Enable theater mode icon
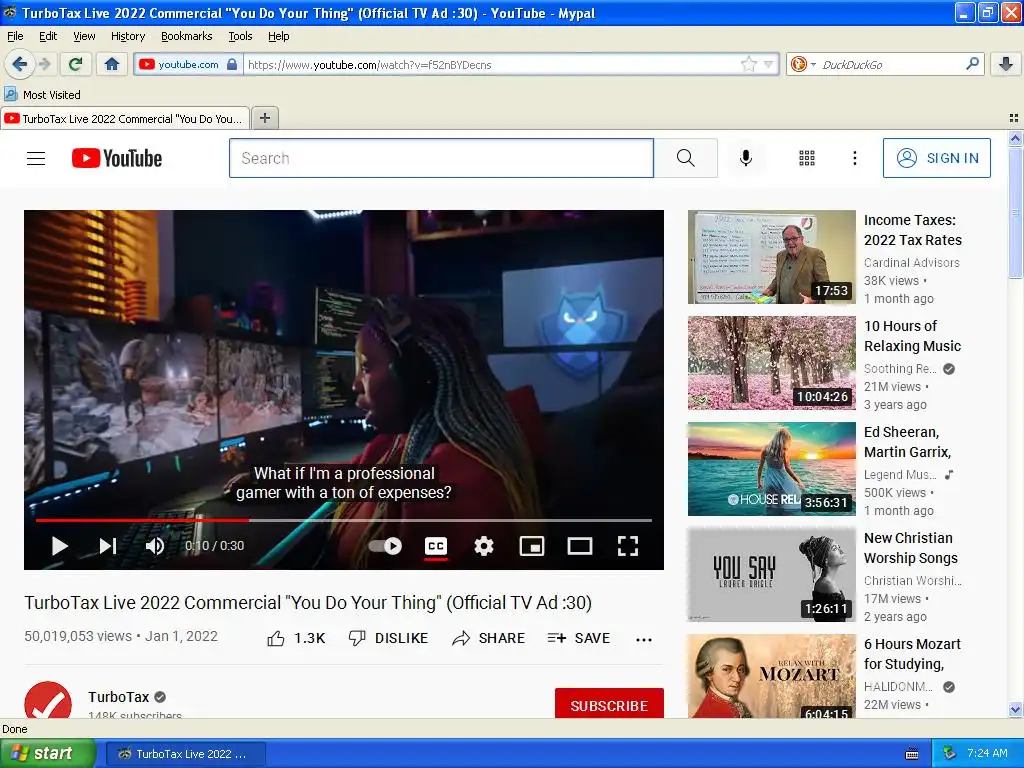Image resolution: width=1024 pixels, height=768 pixels. click(x=579, y=546)
